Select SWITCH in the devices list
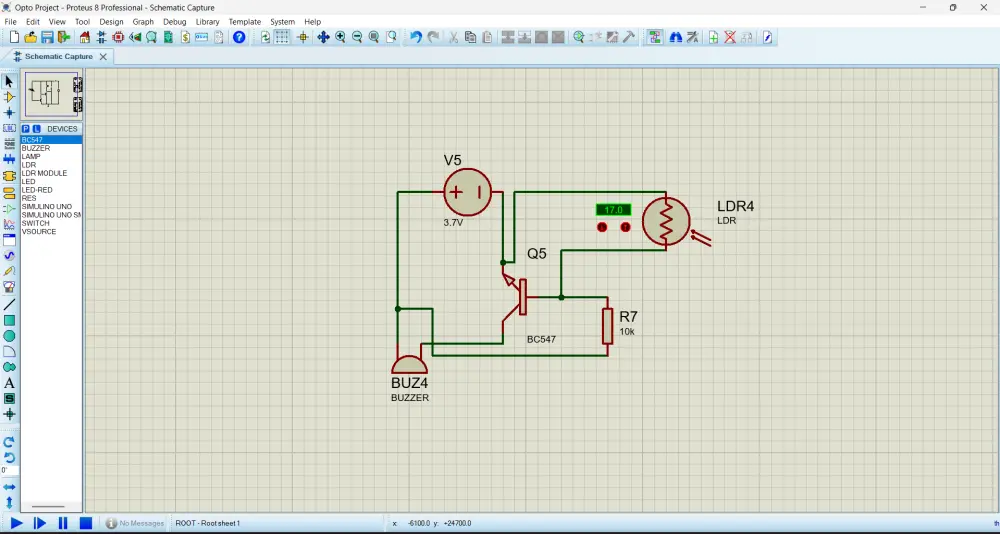This screenshot has height=534, width=1000. pos(51,223)
